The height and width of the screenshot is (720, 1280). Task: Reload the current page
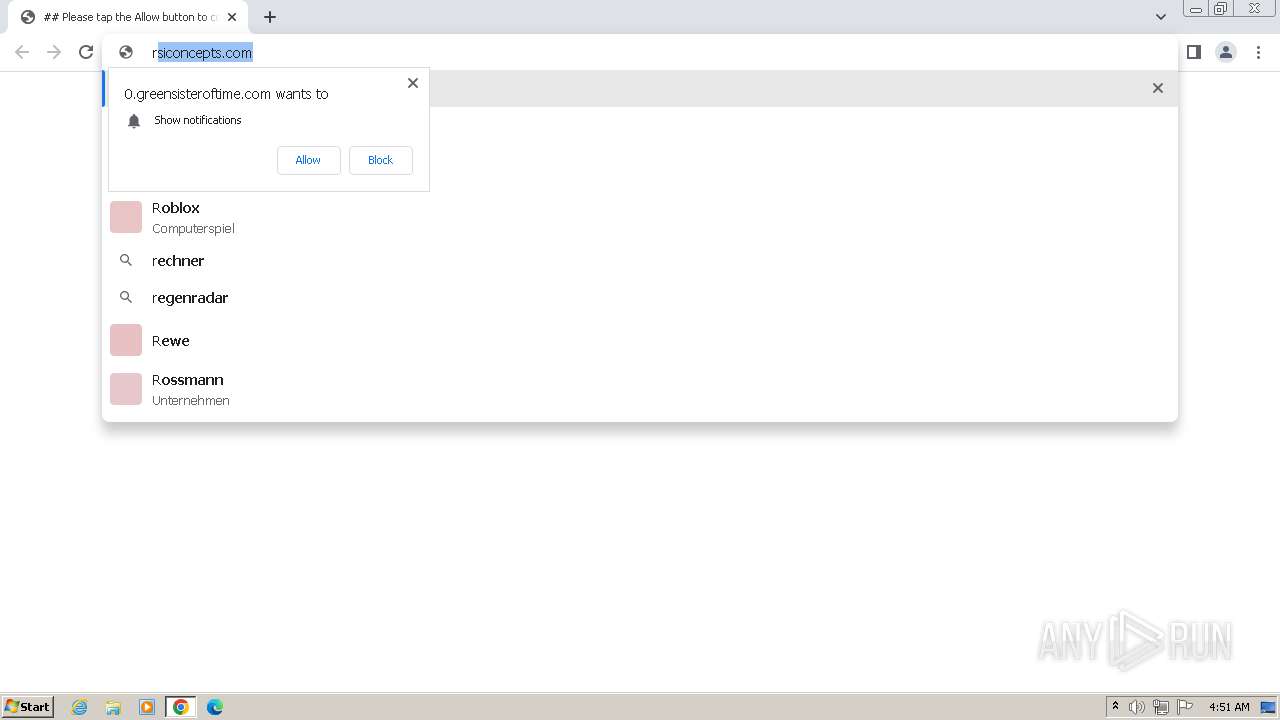click(86, 52)
